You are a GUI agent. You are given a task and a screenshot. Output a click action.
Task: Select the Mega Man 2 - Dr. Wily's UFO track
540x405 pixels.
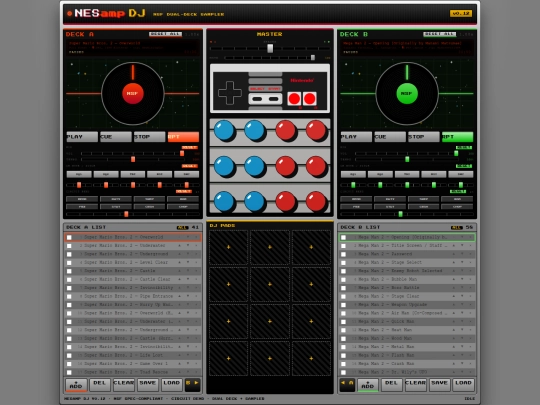click(x=407, y=372)
